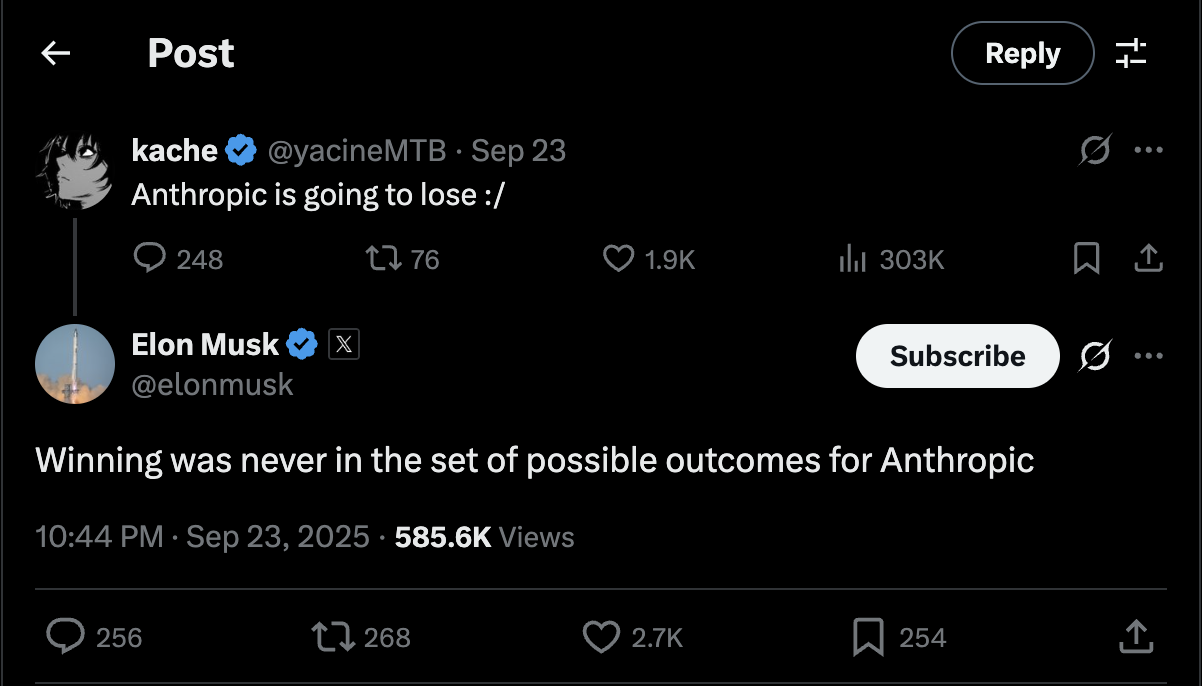Open more options menu on Elon Musk's reply
1202x686 pixels.
[1149, 356]
